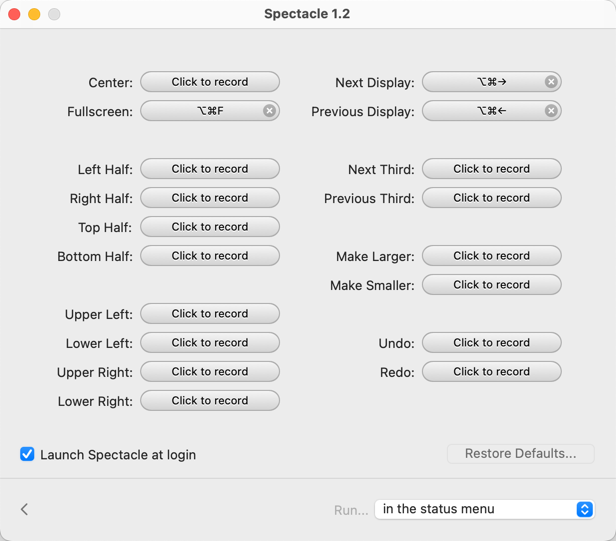Record a shortcut for Previous Third
The width and height of the screenshot is (616, 541).
point(492,198)
